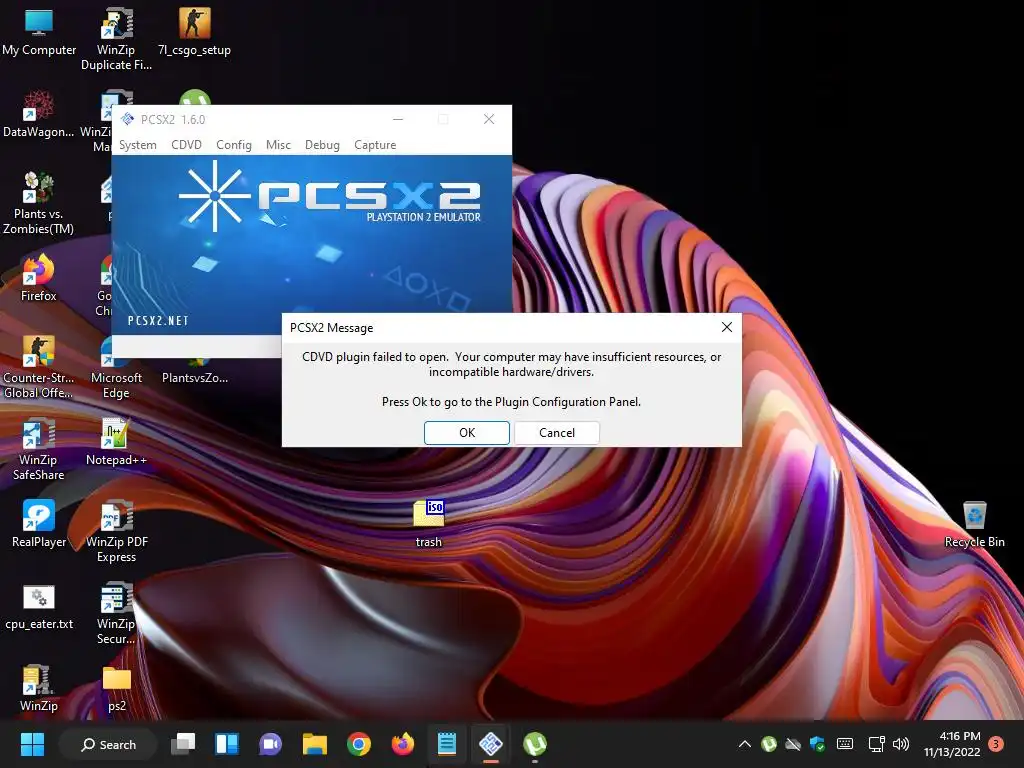Select the My Computer desktop icon
The width and height of the screenshot is (1024, 768).
[x=39, y=33]
